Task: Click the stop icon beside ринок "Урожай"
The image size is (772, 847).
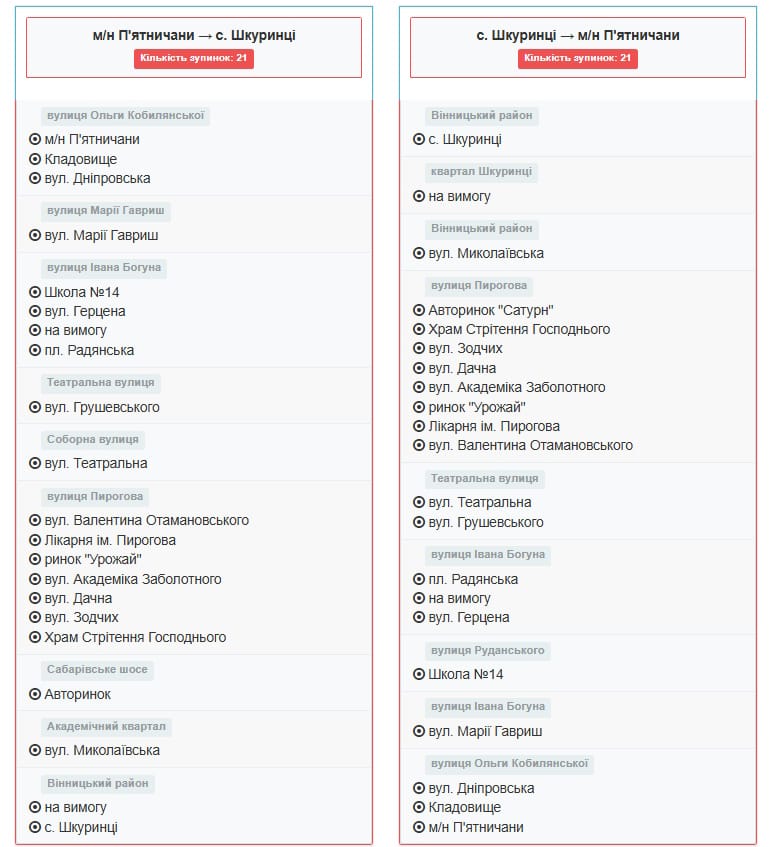Action: pos(37,559)
